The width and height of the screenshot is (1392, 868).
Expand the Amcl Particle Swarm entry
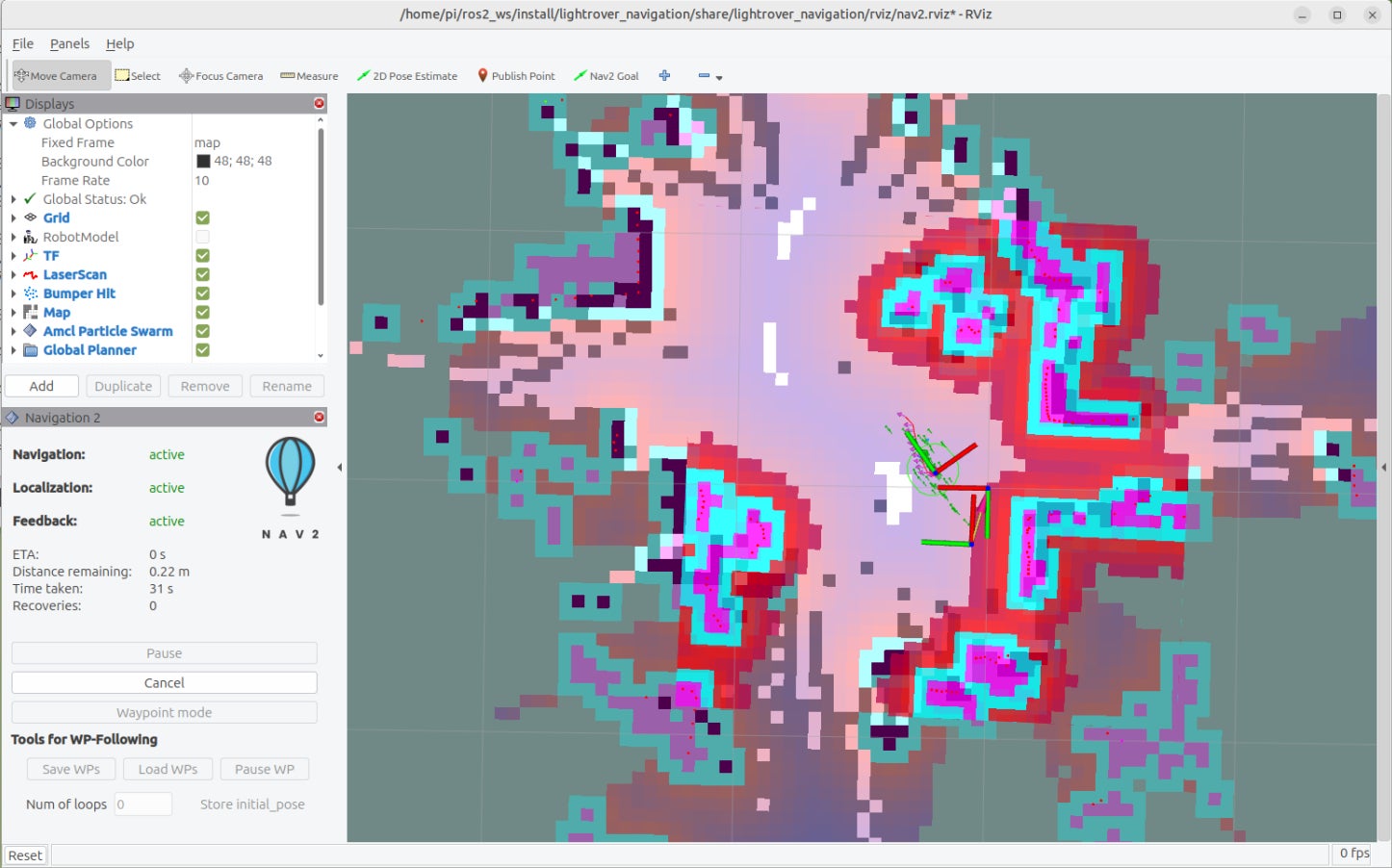tap(13, 331)
